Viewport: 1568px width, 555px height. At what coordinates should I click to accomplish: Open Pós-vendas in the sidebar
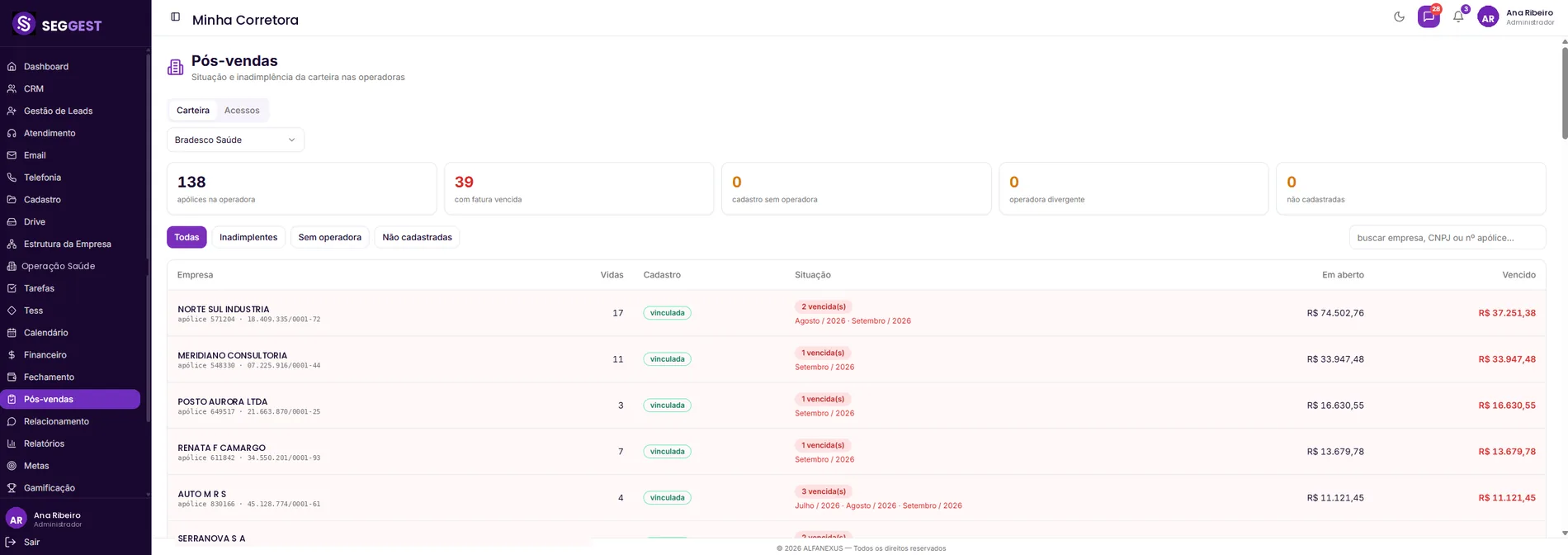[71, 400]
